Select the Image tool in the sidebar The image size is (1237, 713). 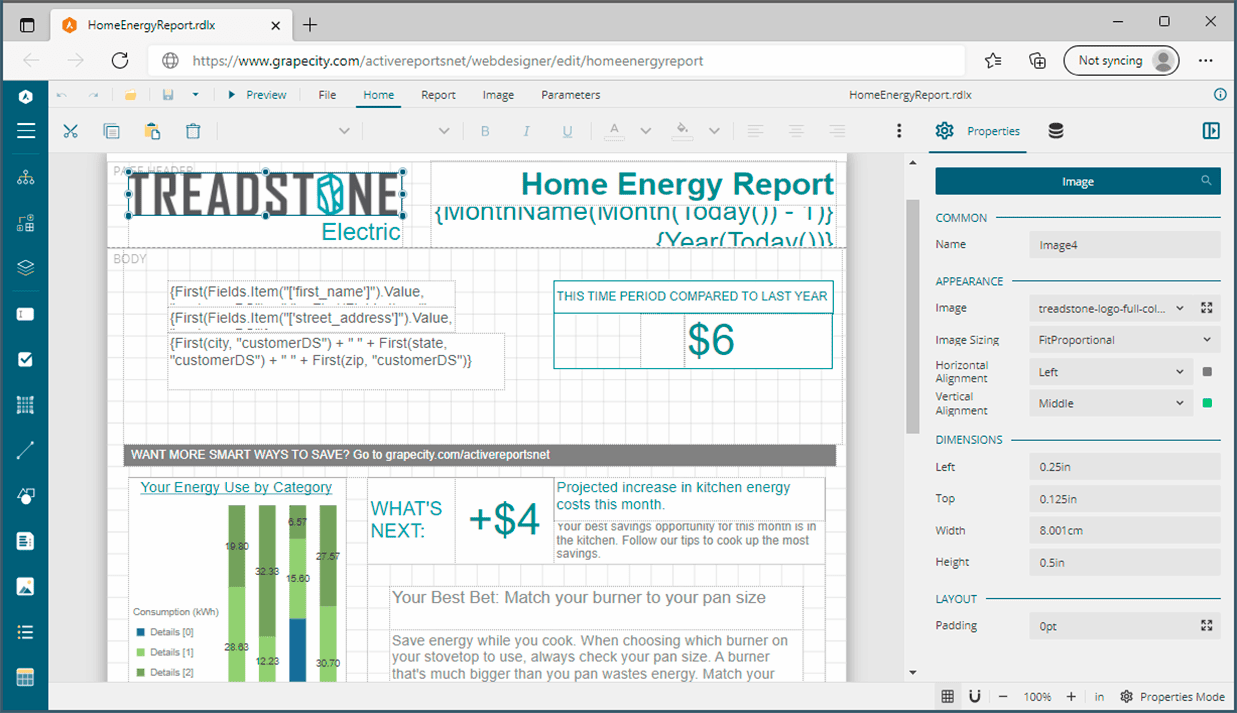26,586
